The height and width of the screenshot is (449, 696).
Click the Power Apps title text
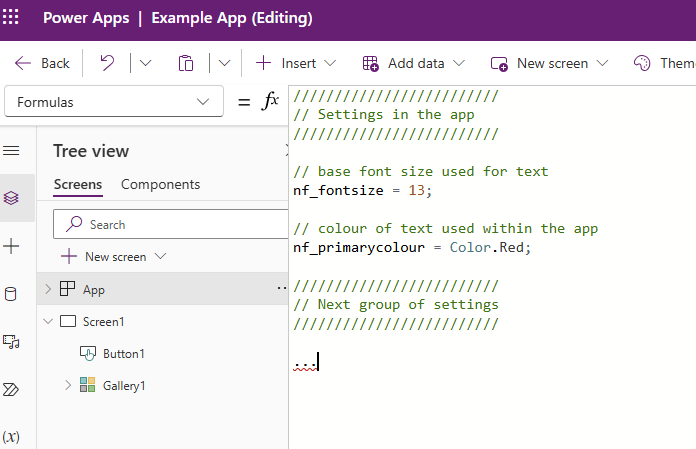pyautogui.click(x=86, y=18)
